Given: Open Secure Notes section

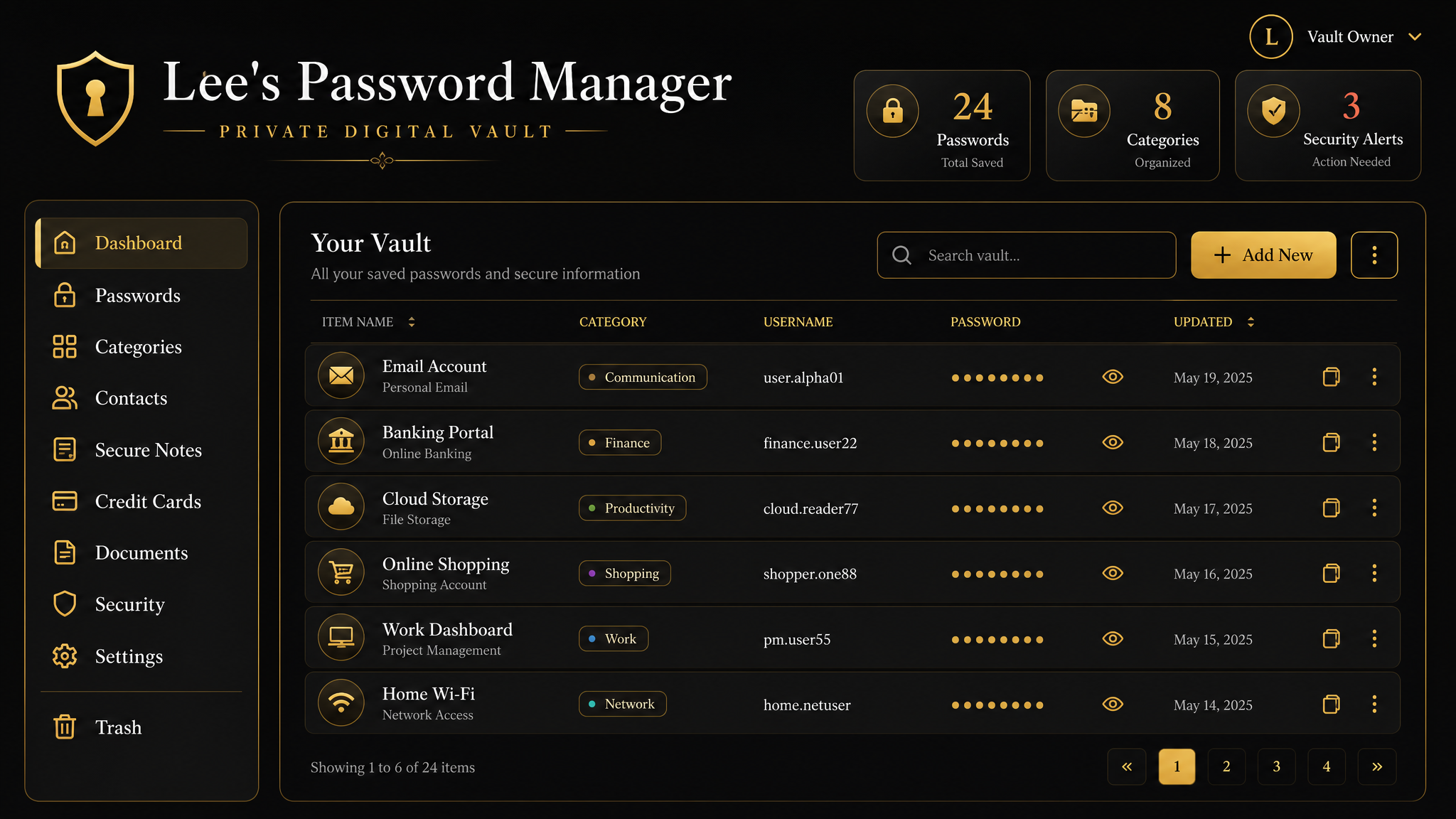Looking at the screenshot, I should (x=141, y=450).
